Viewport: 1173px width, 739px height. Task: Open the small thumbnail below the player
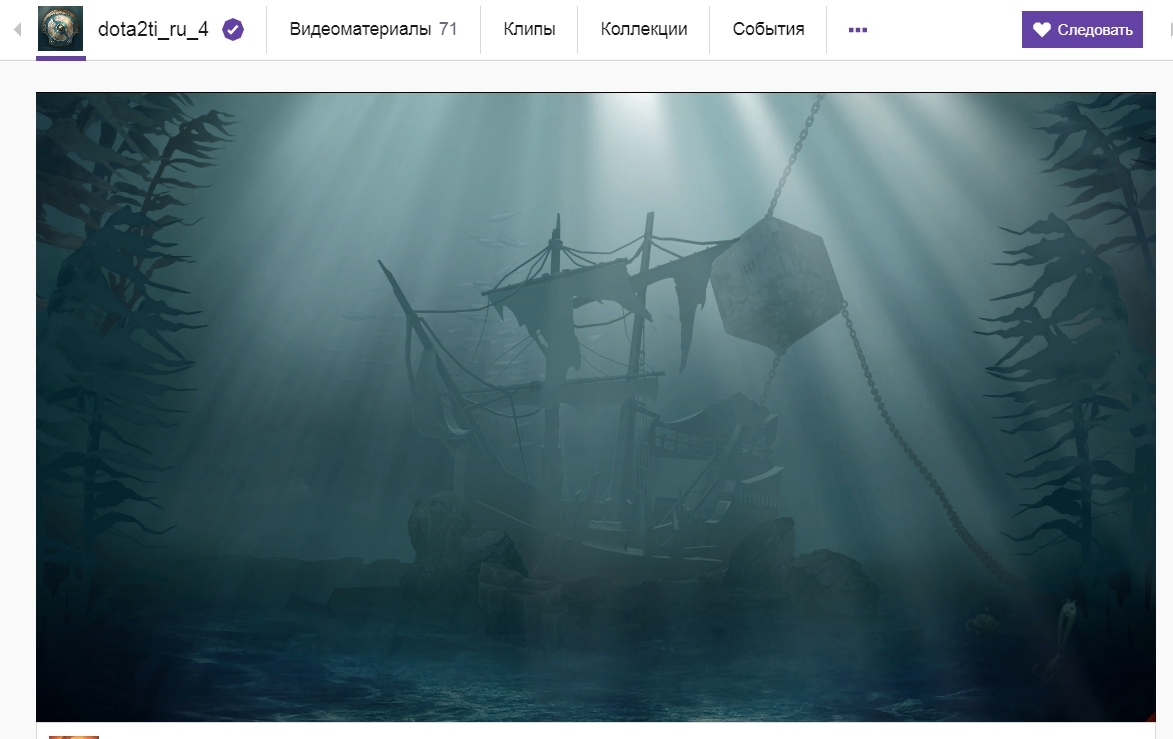[x=73, y=737]
